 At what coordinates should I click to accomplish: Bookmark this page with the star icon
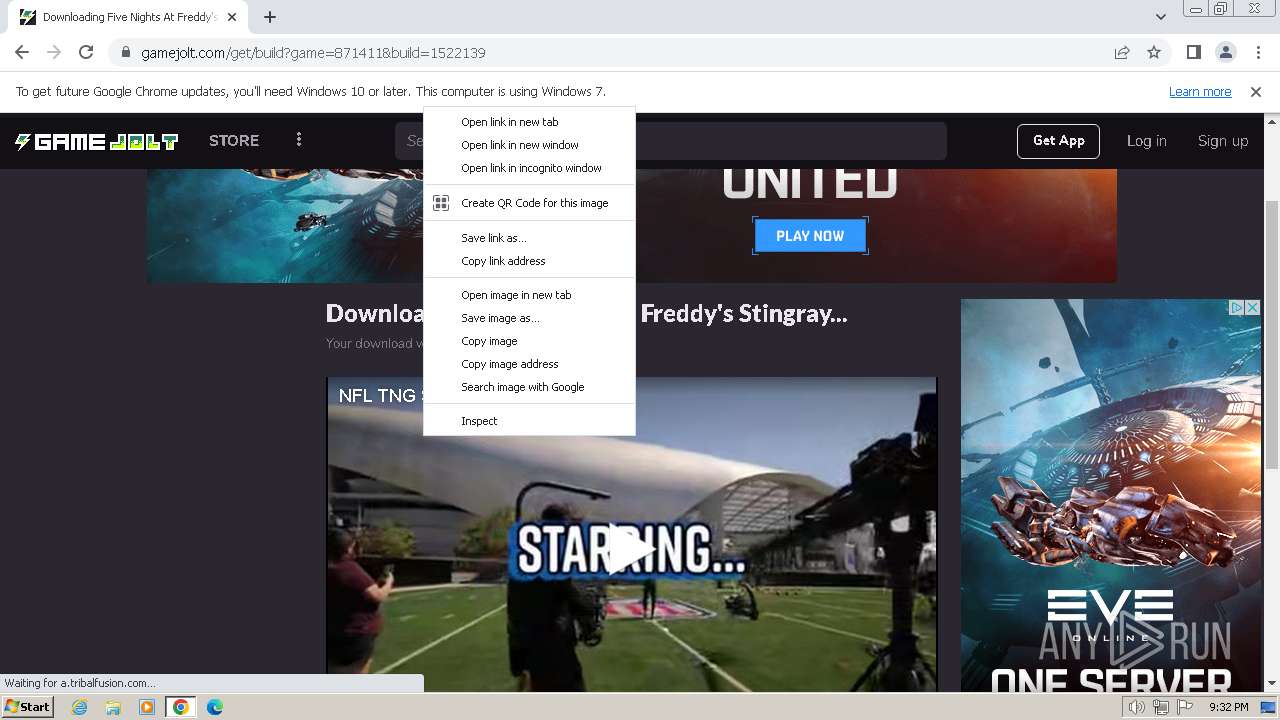[1154, 53]
